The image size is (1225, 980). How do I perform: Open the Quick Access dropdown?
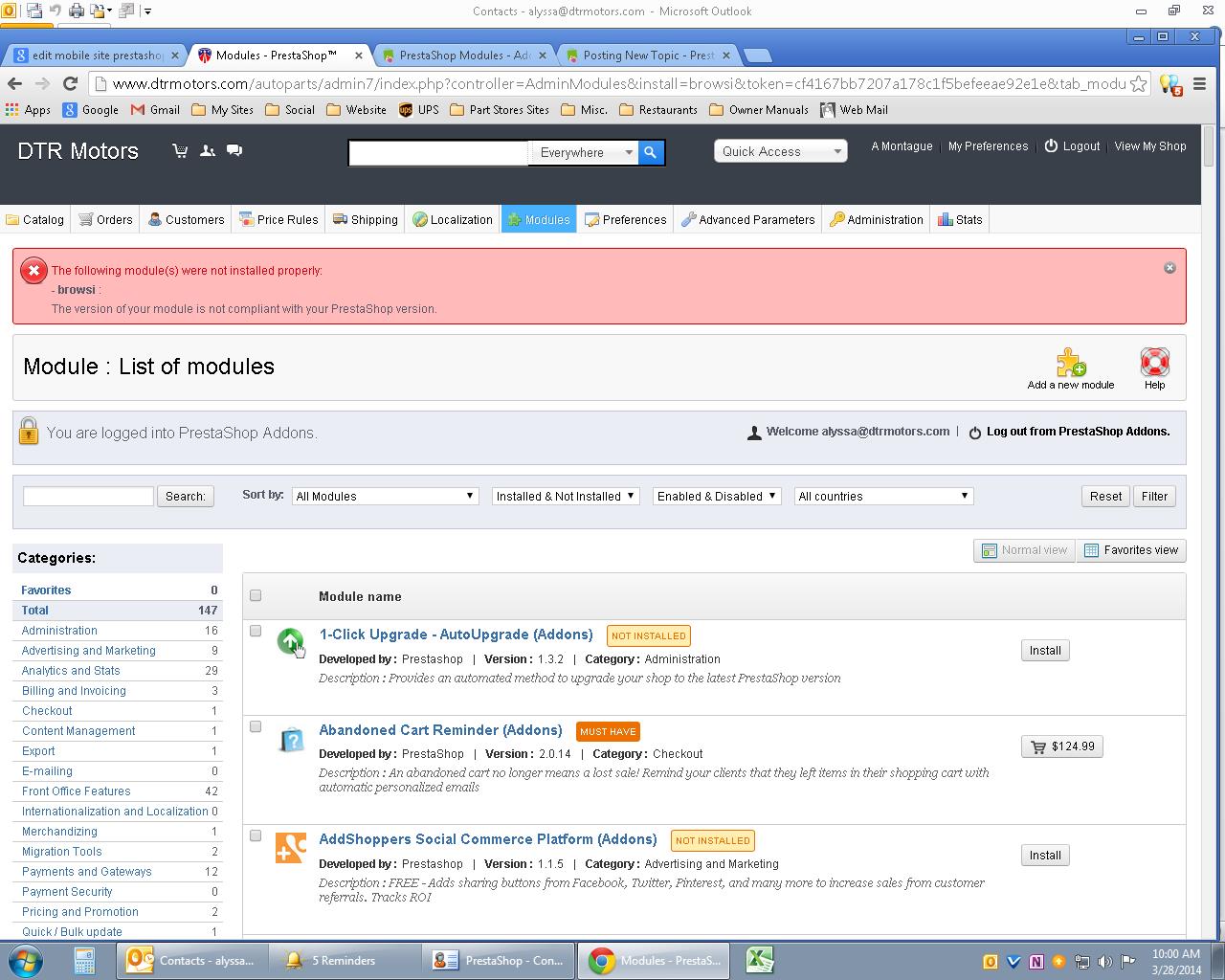pyautogui.click(x=781, y=151)
